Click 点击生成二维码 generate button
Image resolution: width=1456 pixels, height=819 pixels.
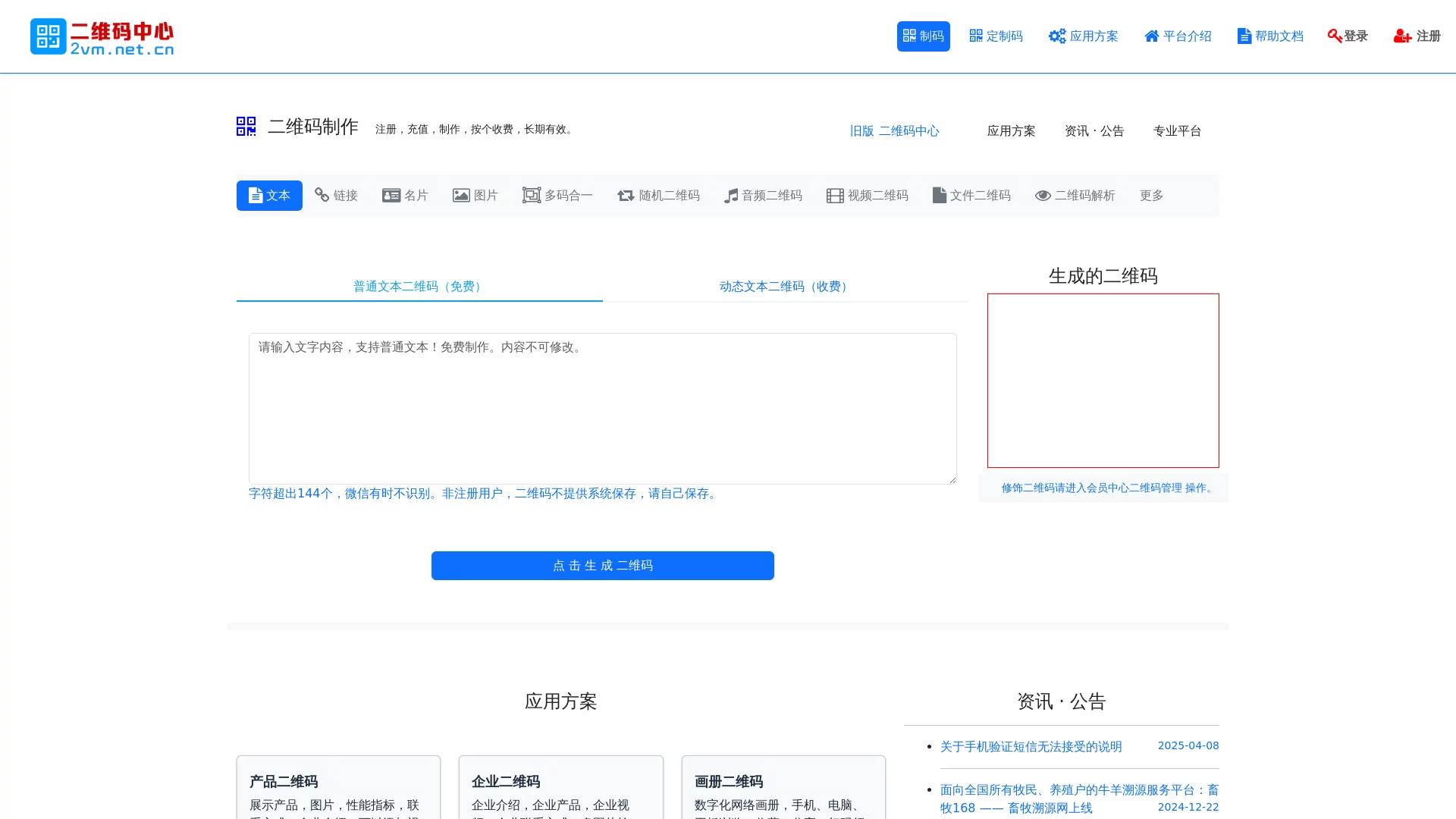[x=602, y=565]
